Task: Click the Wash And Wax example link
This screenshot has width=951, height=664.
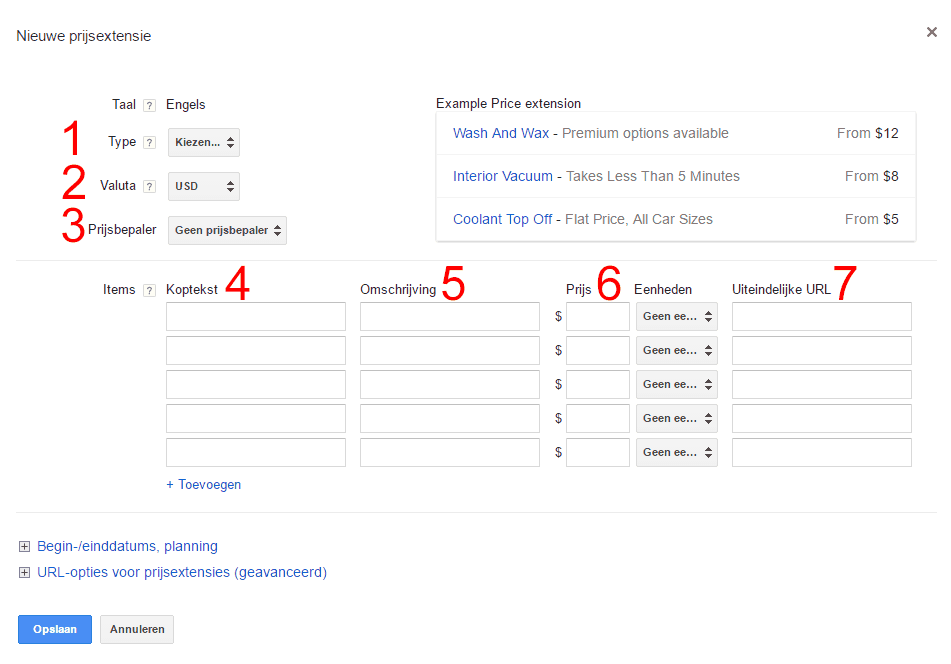Action: (x=500, y=133)
